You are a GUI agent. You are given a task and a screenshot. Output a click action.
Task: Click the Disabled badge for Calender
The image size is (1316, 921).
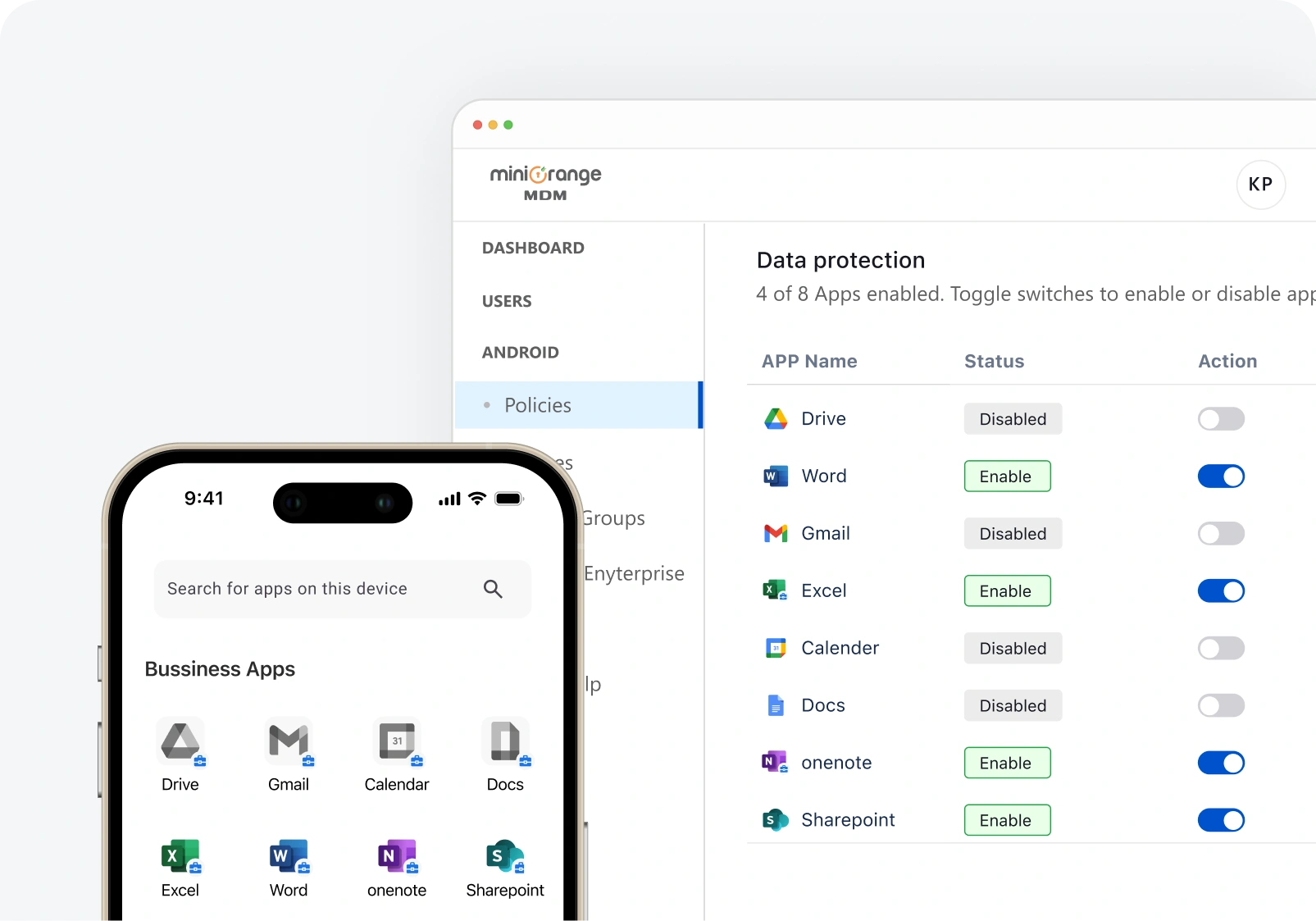tap(1013, 648)
